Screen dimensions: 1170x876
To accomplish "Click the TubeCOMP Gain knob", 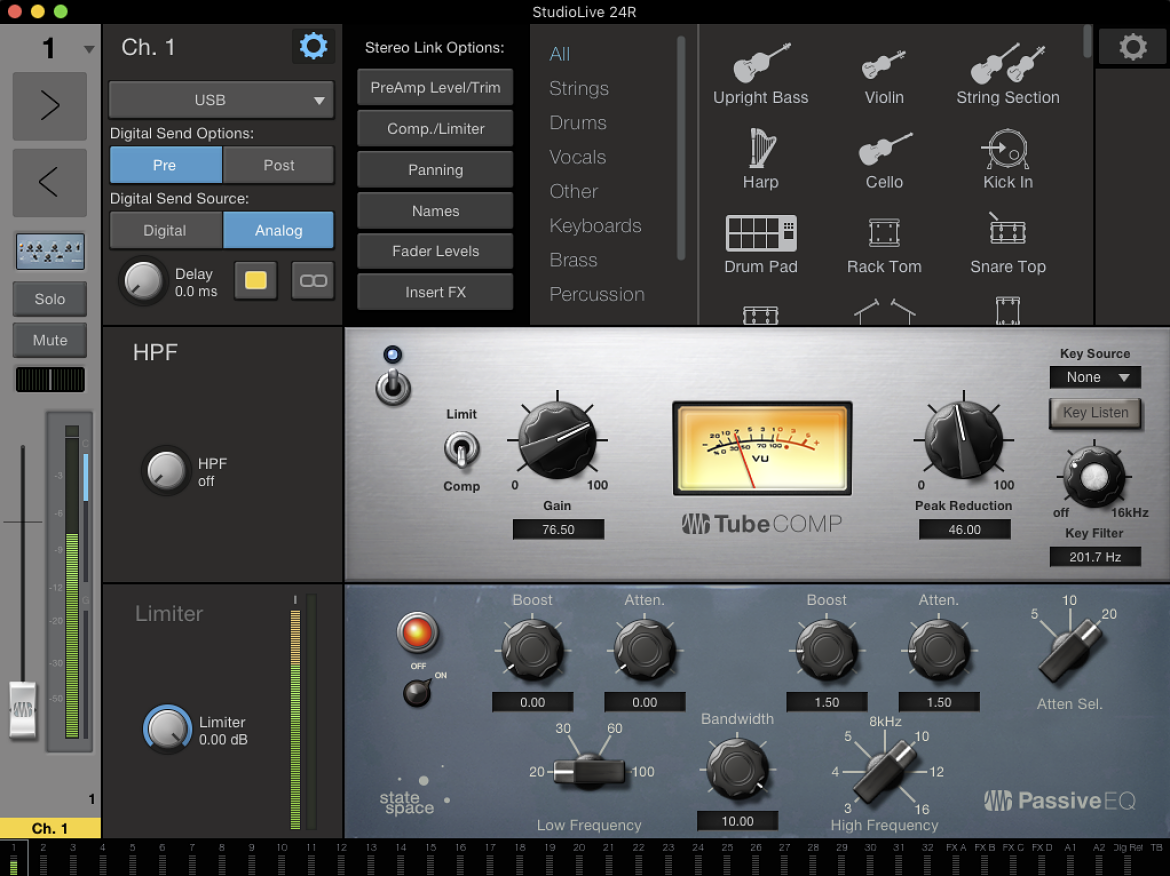I will pyautogui.click(x=557, y=440).
